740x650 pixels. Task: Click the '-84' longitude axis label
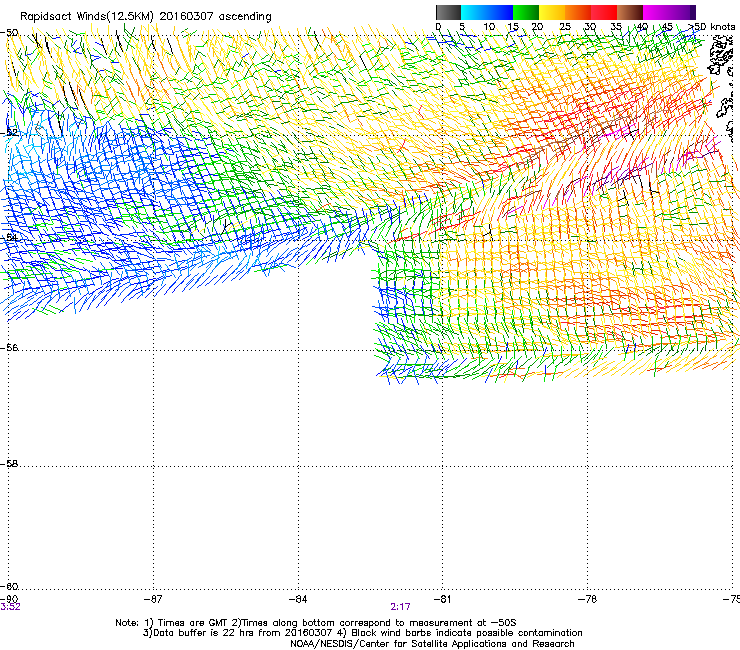(298, 599)
